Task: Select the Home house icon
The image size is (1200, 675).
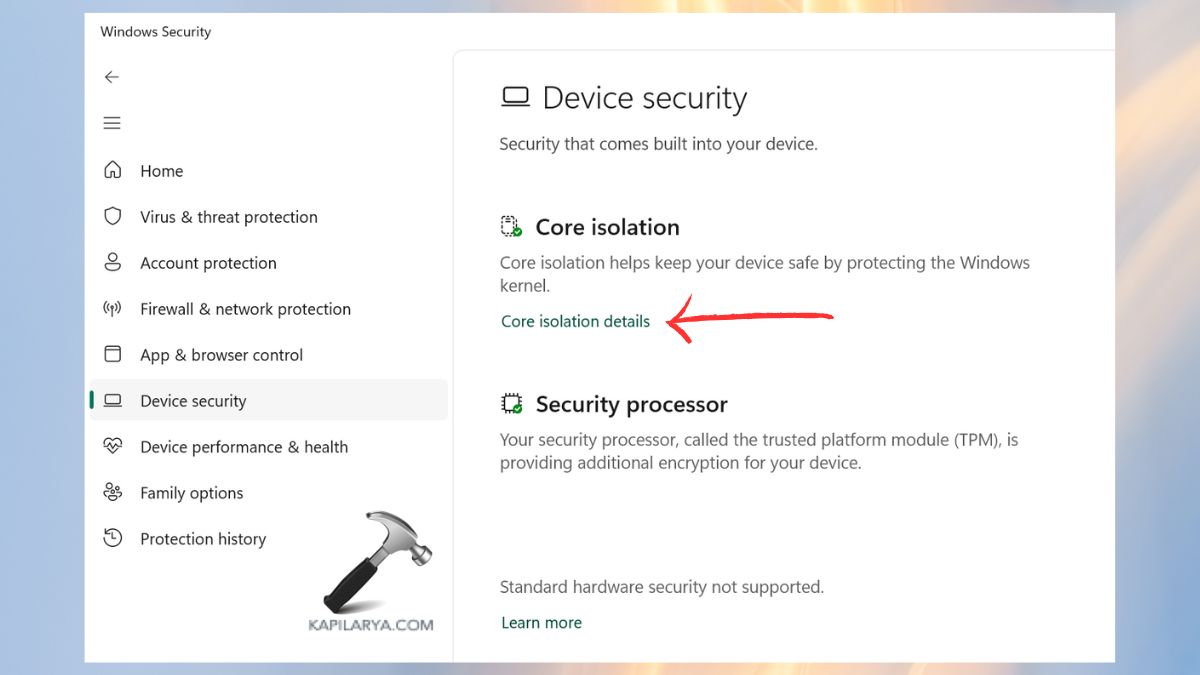Action: (x=113, y=170)
